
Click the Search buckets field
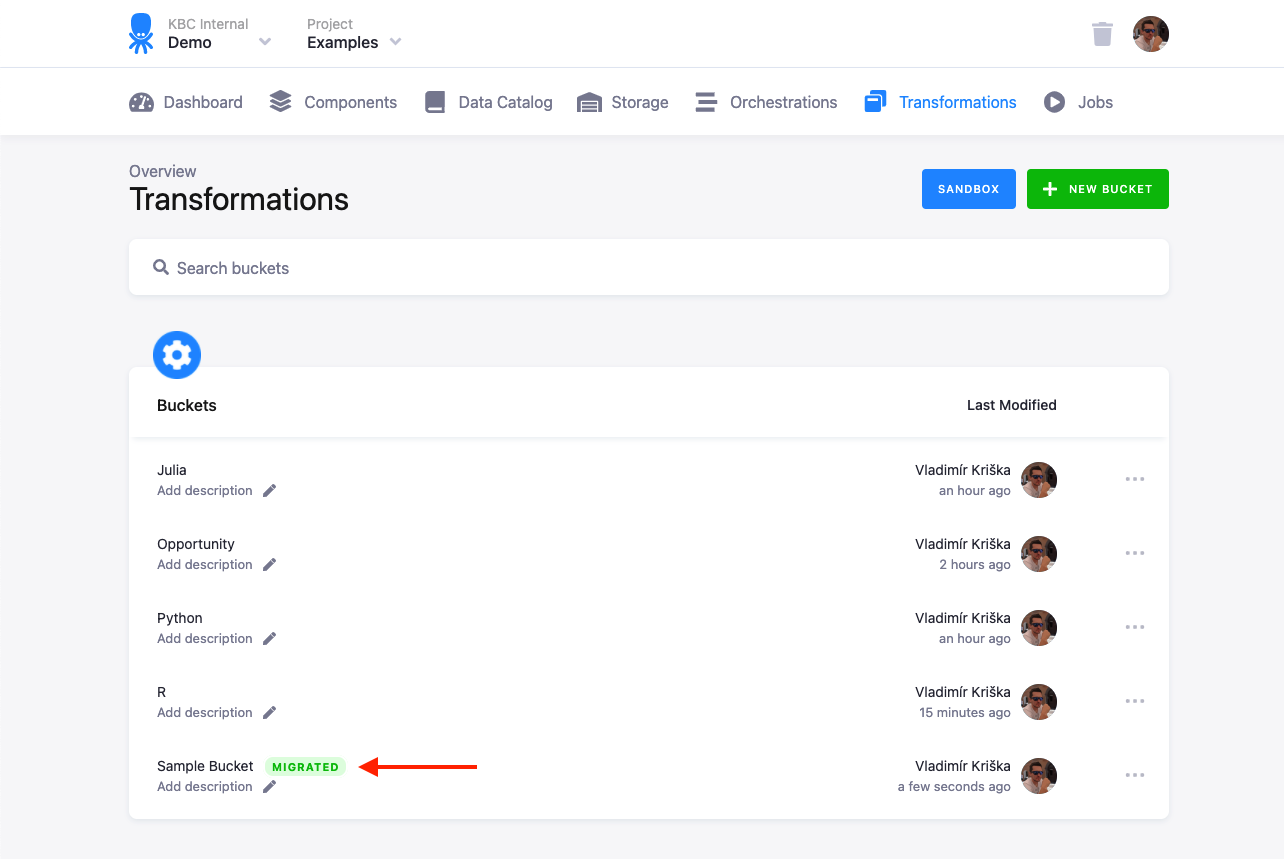(x=649, y=267)
